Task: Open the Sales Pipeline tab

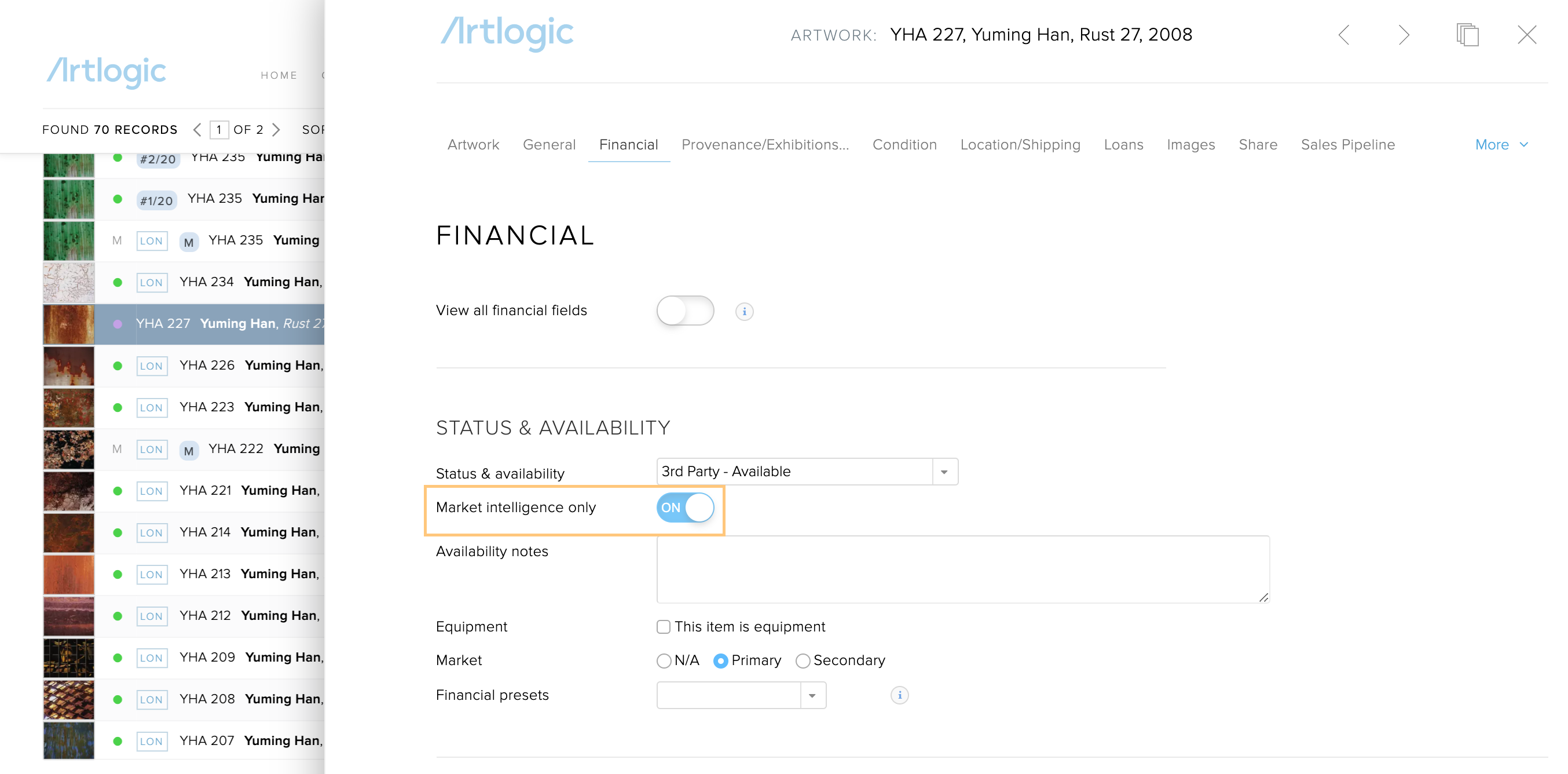Action: coord(1347,145)
